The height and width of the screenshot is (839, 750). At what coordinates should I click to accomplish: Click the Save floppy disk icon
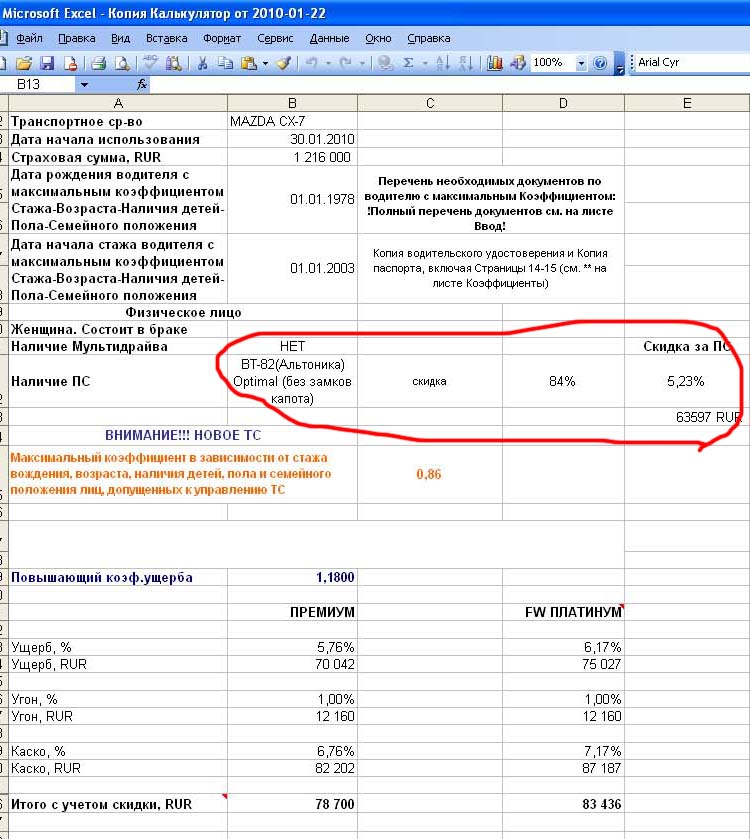[47, 63]
